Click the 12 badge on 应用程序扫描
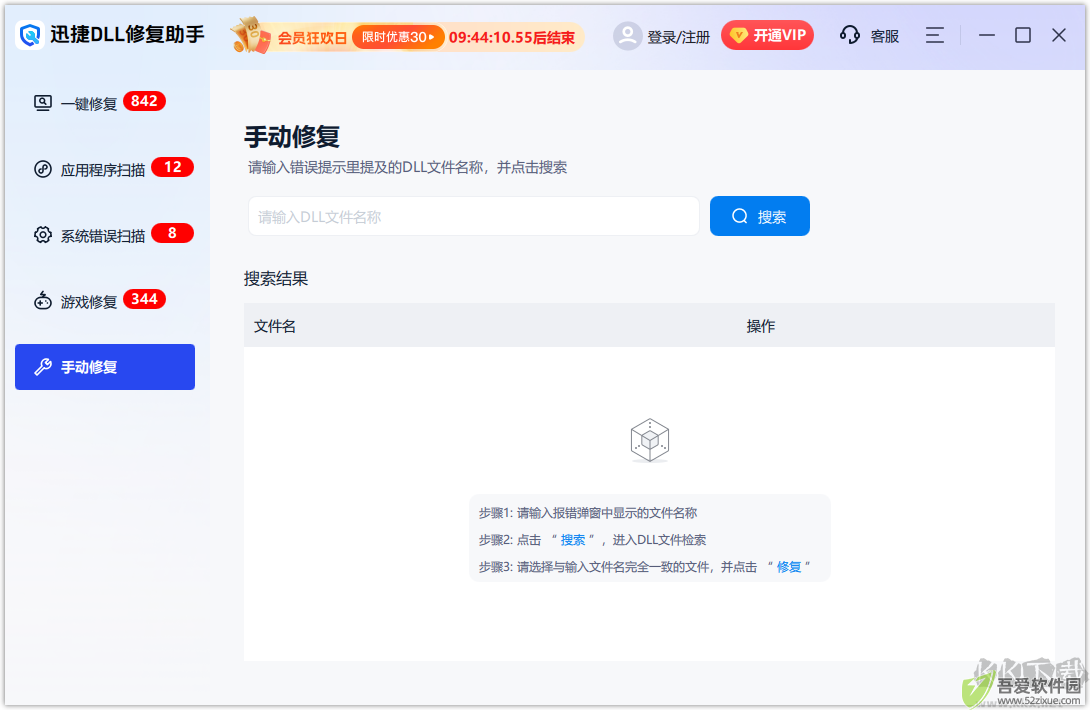 tap(172, 167)
